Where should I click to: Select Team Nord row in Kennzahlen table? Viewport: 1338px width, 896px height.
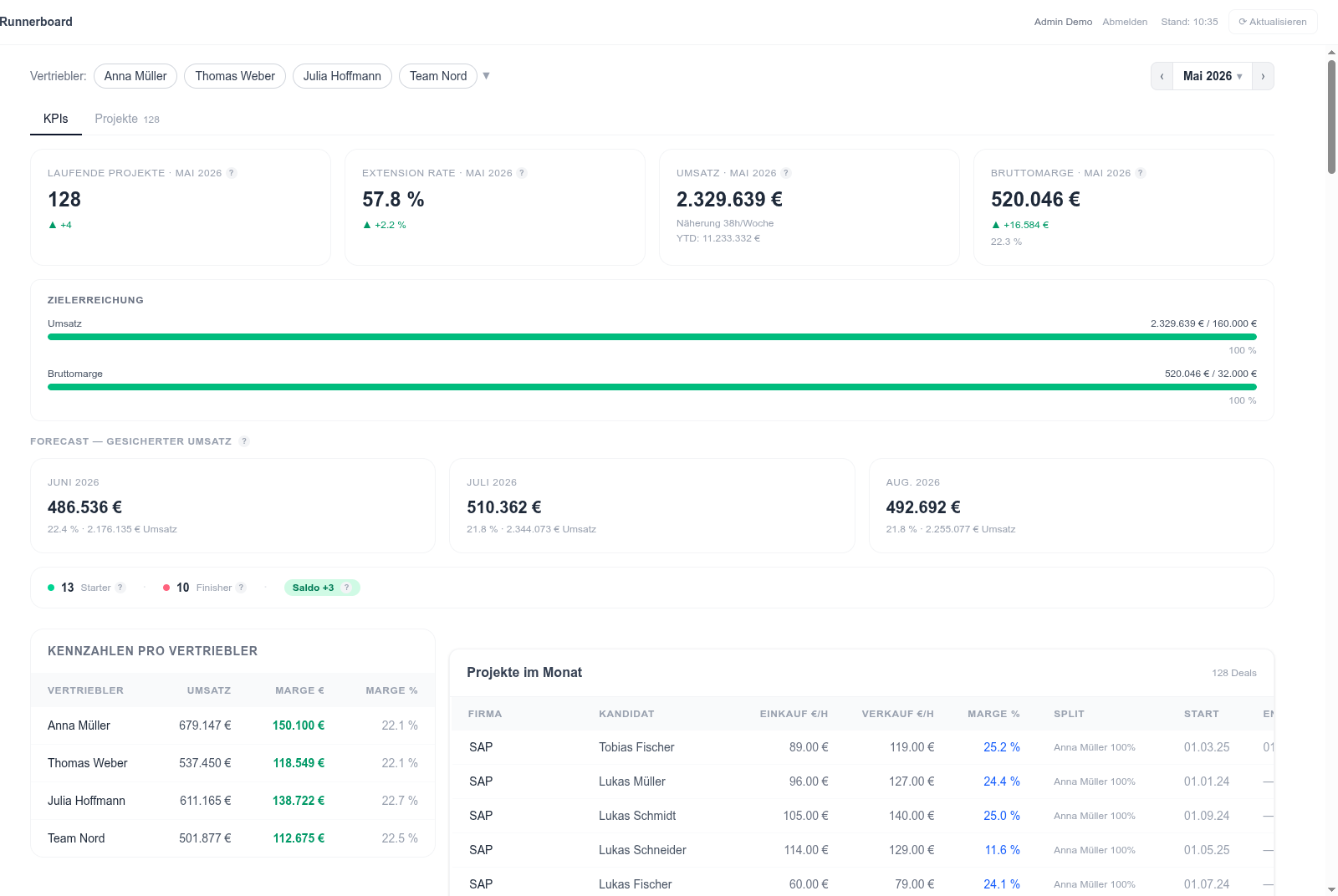[x=232, y=838]
